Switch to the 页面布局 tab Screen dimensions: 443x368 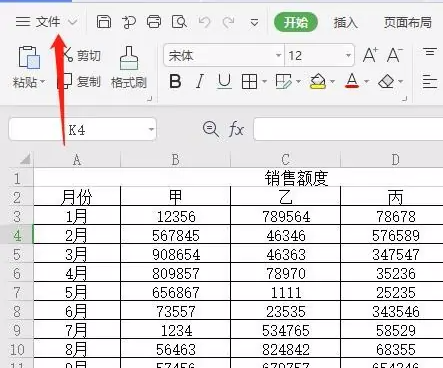click(x=407, y=23)
